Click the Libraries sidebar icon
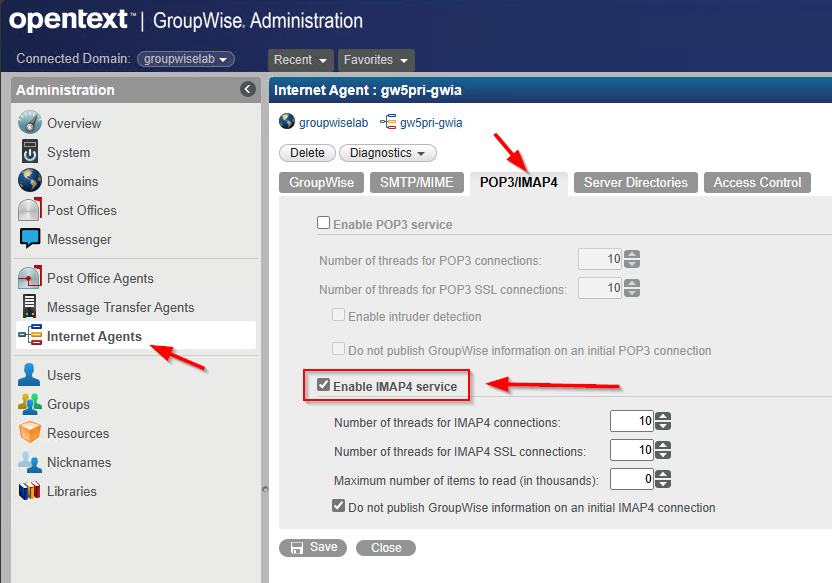This screenshot has height=583, width=832. click(28, 491)
